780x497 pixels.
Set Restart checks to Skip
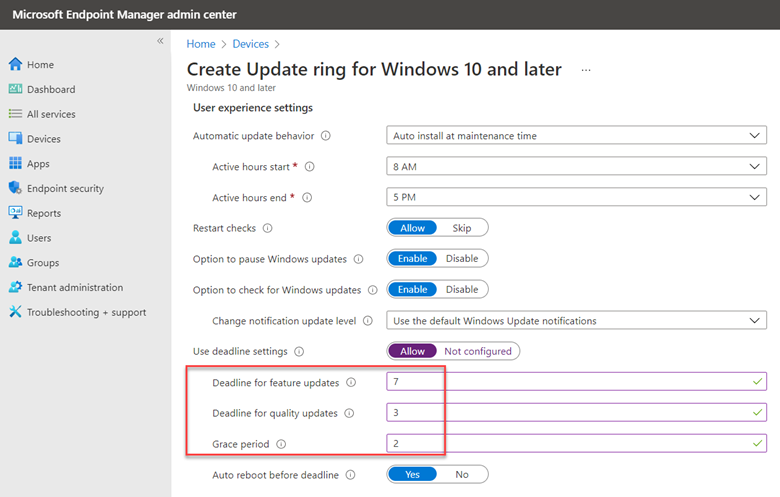[462, 228]
